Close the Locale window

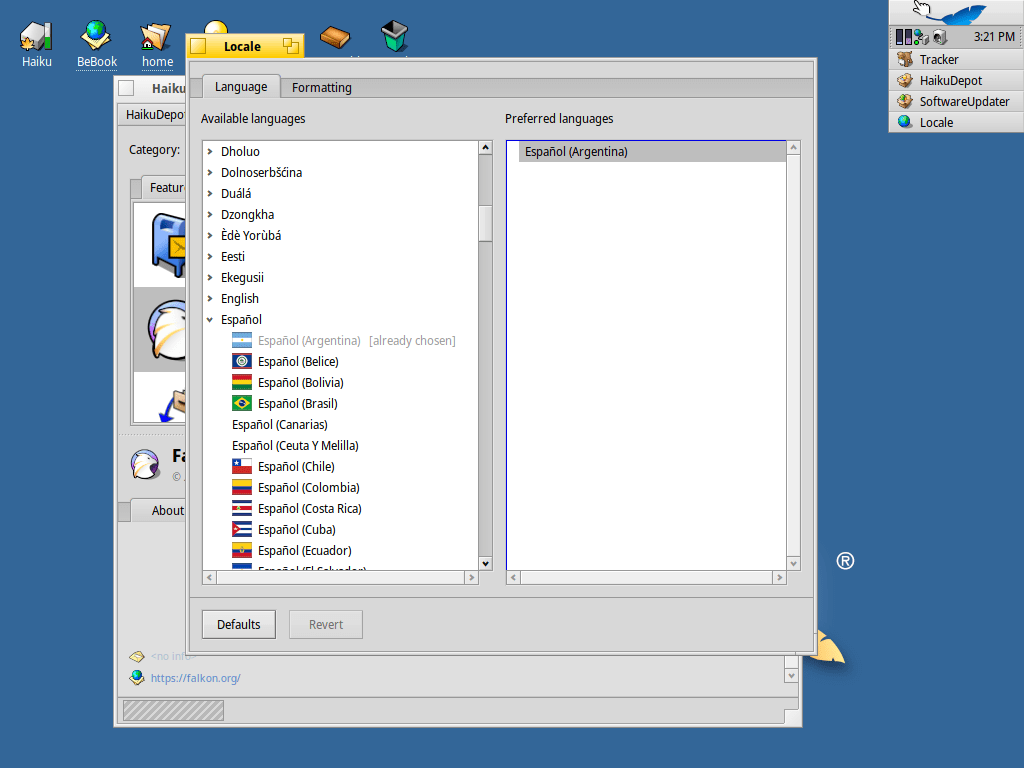tap(199, 46)
